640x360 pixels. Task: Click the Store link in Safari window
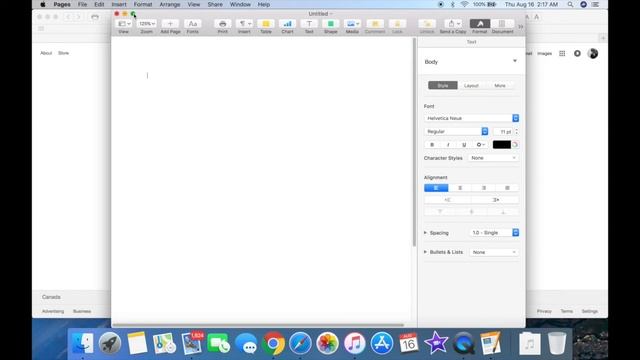pos(63,53)
